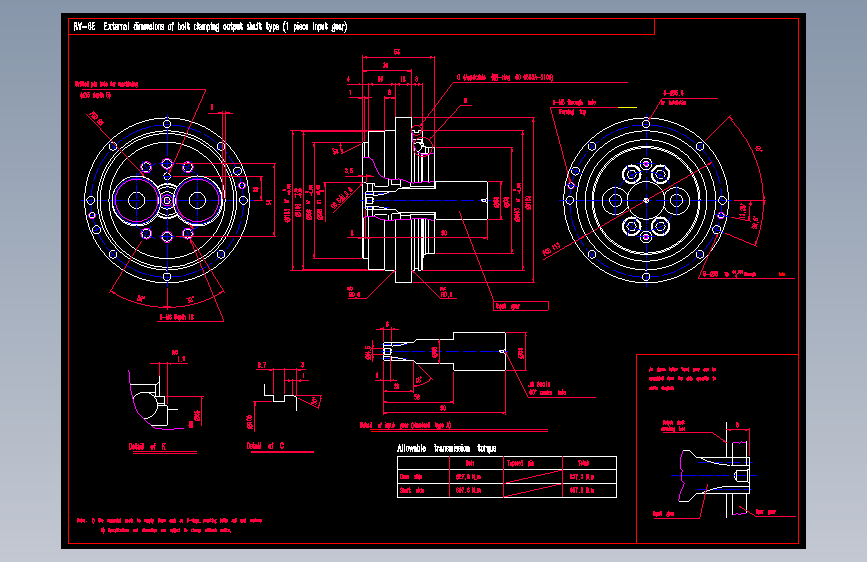The width and height of the screenshot is (867, 562).
Task: Click the 'M6 depth' label under the left view
Action: (x=177, y=318)
